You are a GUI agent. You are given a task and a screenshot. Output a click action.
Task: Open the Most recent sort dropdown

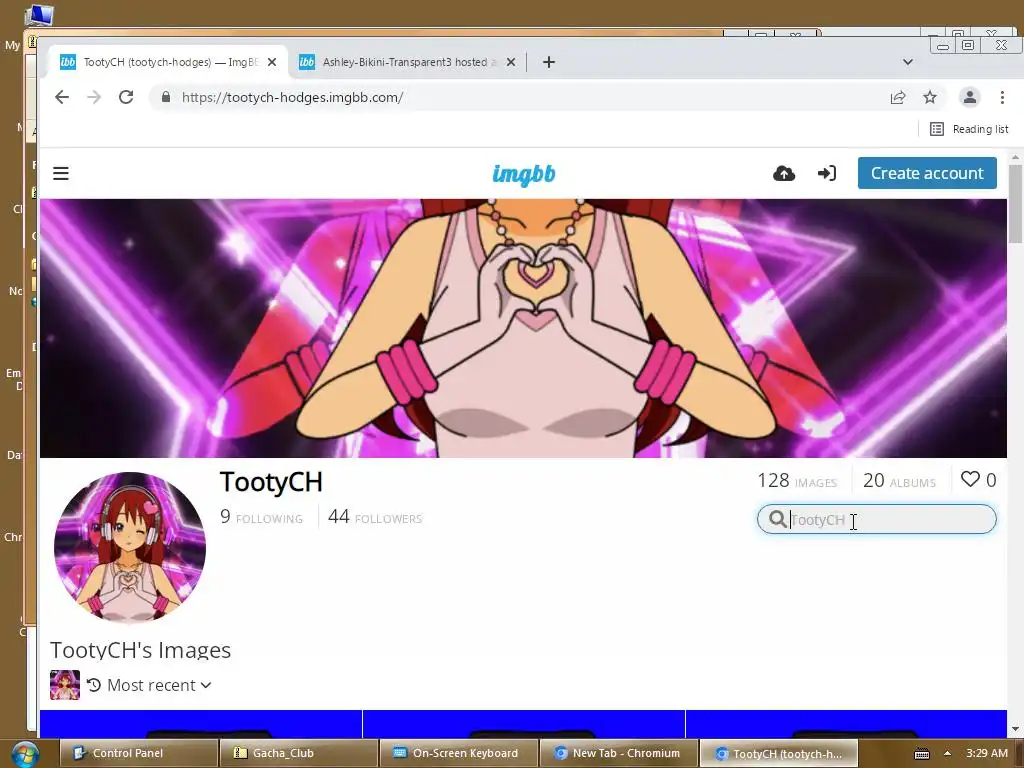(150, 685)
